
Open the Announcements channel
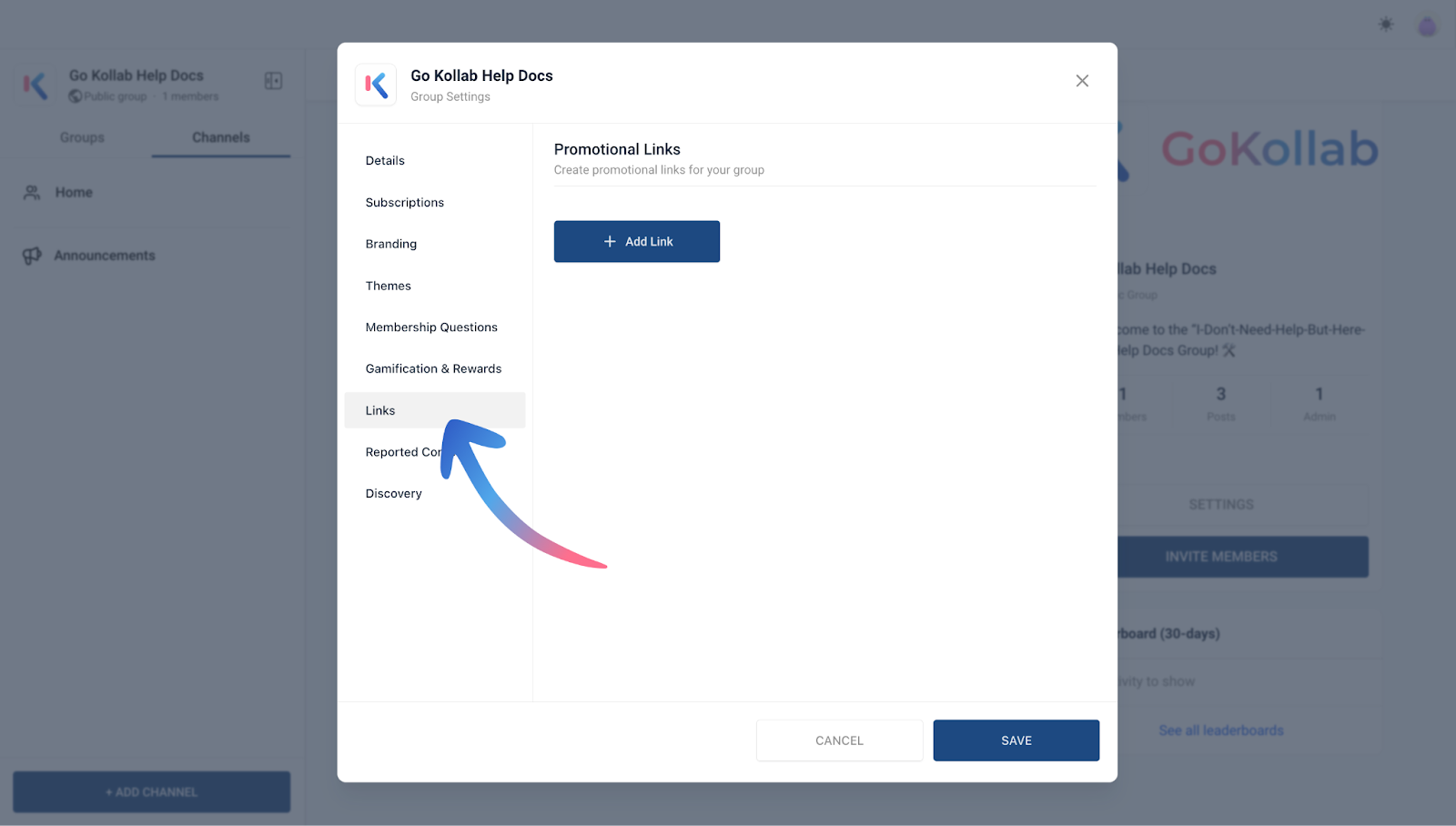pyautogui.click(x=152, y=256)
